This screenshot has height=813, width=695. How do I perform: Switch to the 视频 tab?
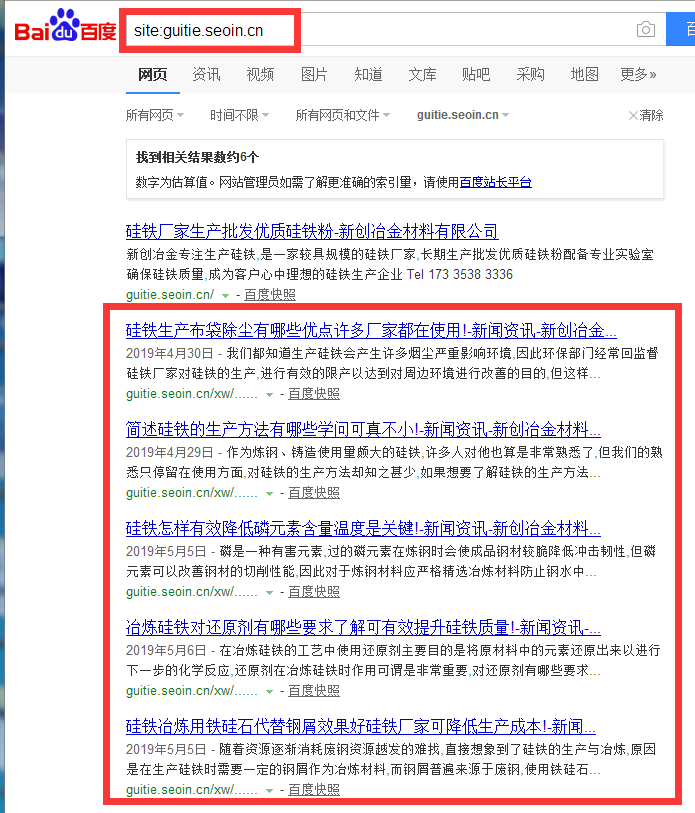point(260,75)
